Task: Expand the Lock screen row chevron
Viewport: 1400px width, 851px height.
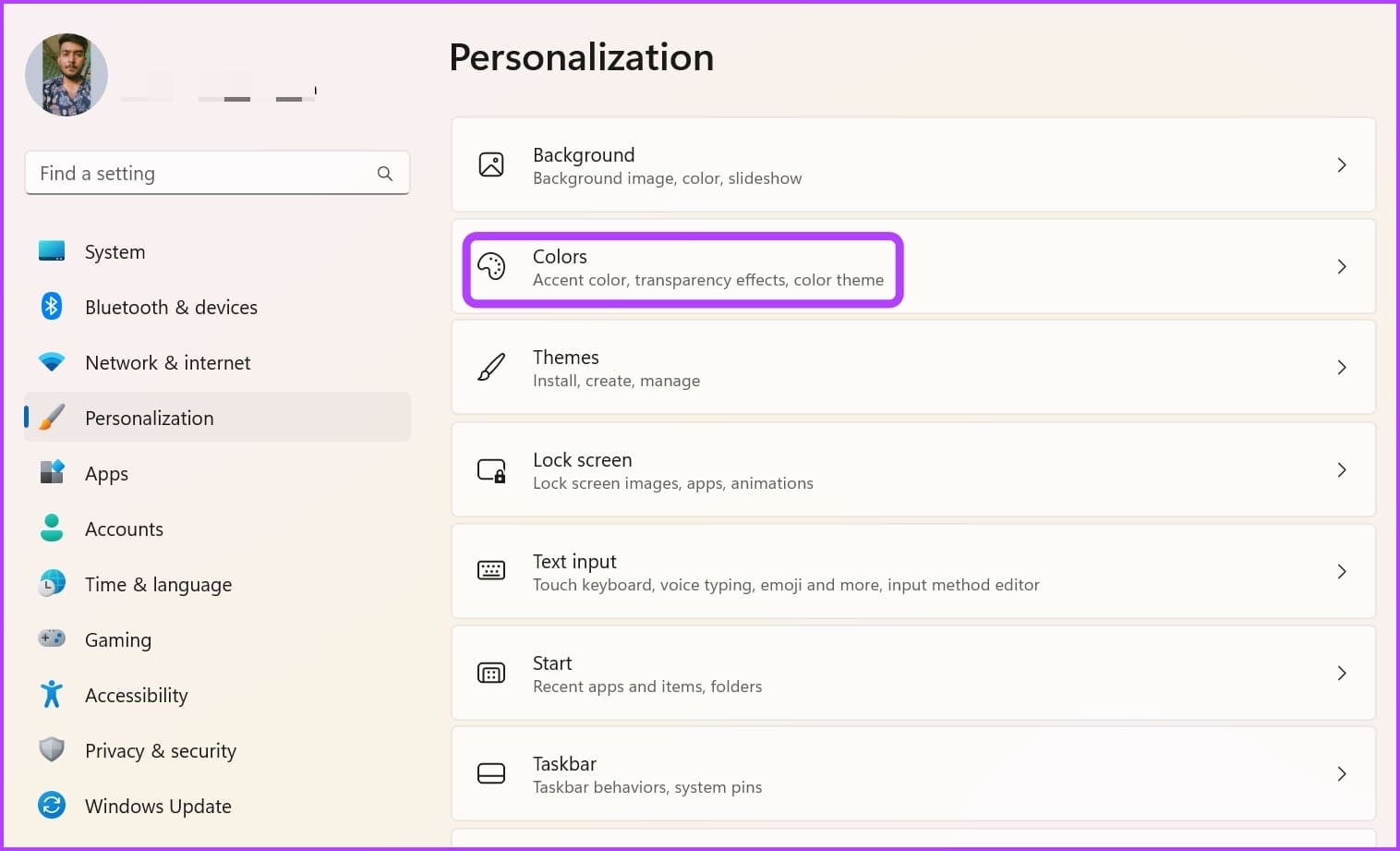Action: coord(1342,469)
